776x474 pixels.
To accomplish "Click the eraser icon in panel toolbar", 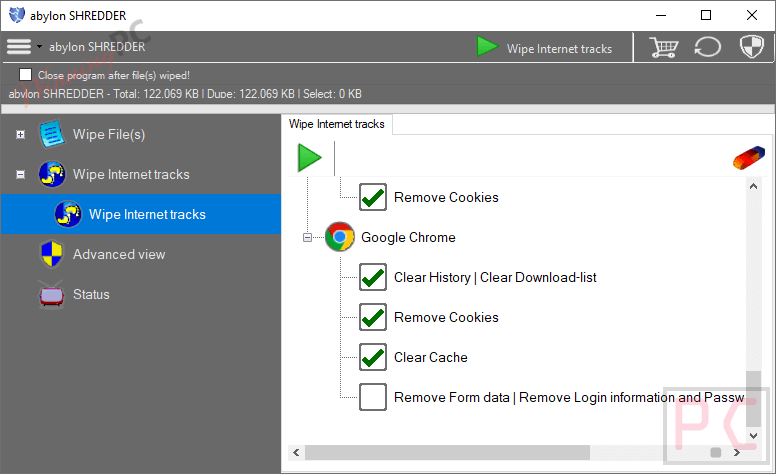I will pyautogui.click(x=749, y=158).
